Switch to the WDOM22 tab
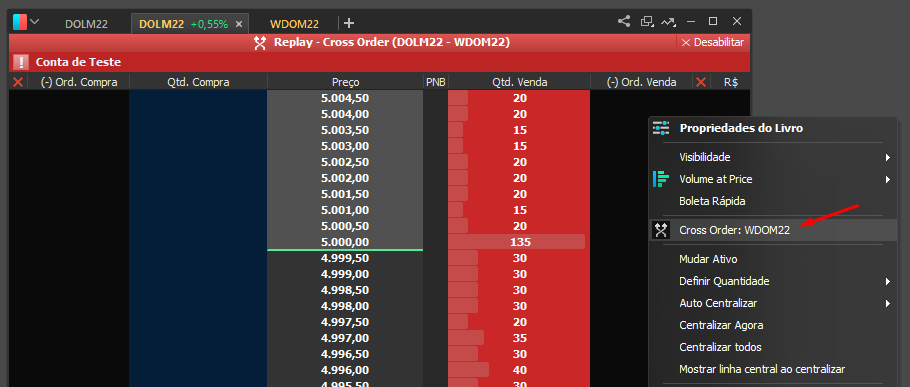 [x=294, y=24]
